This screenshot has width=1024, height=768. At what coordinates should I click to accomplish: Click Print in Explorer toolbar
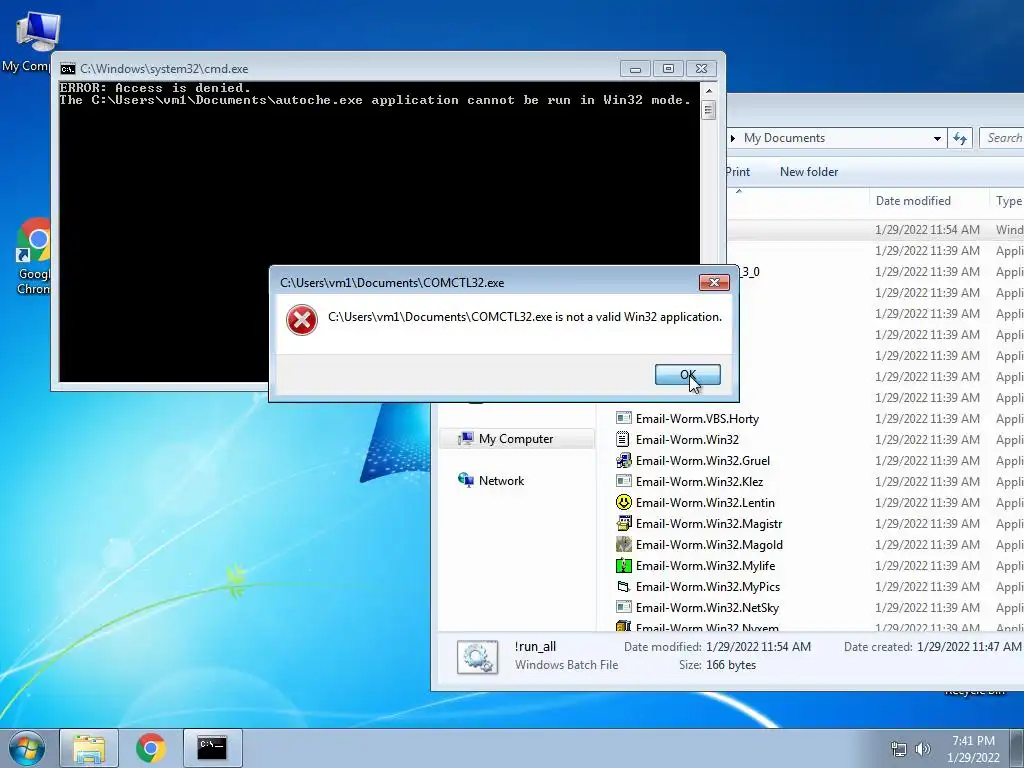click(739, 172)
